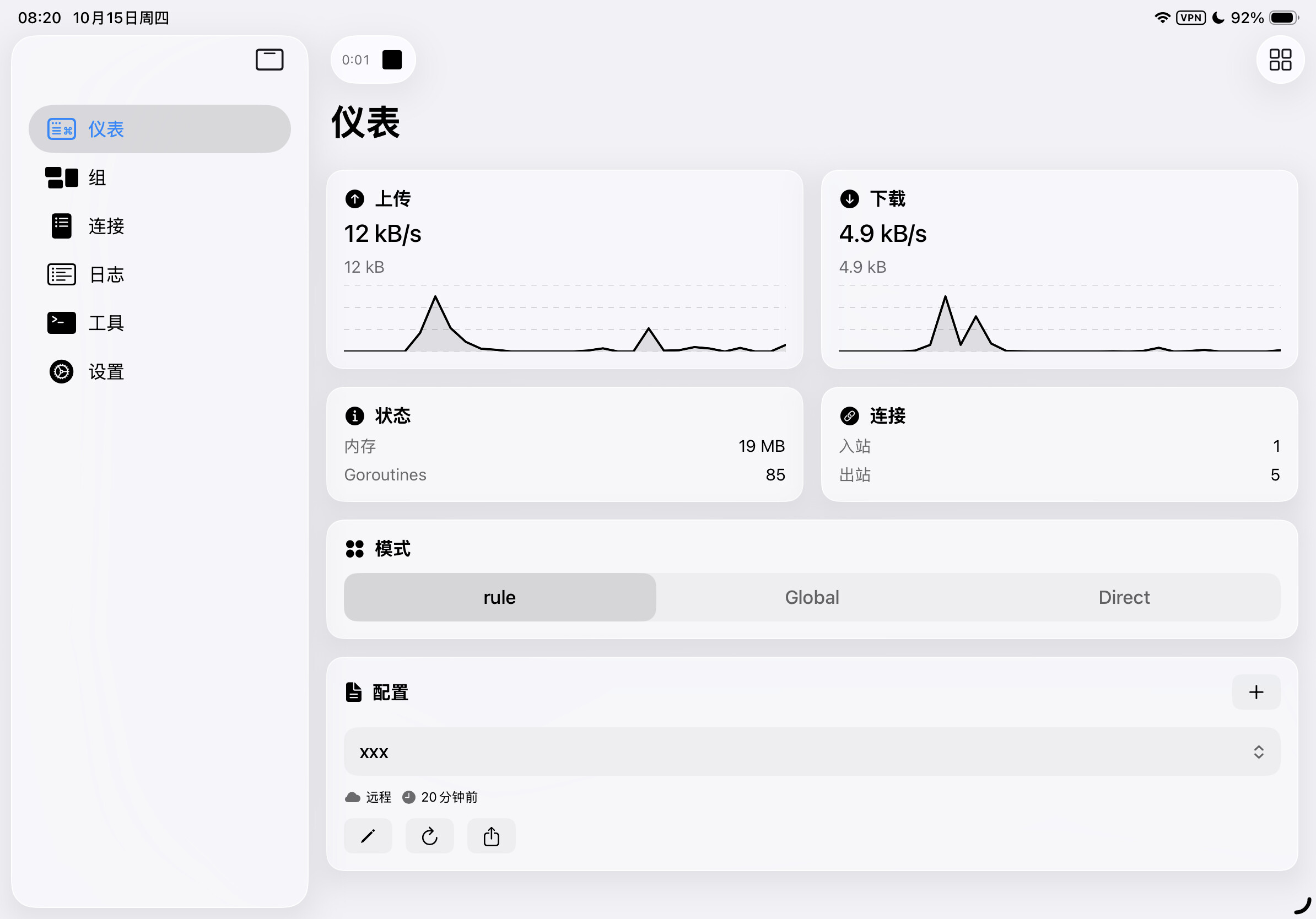Viewport: 1316px width, 919px height.
Task: Click the 20 分钟前 update time label
Action: tap(440, 797)
